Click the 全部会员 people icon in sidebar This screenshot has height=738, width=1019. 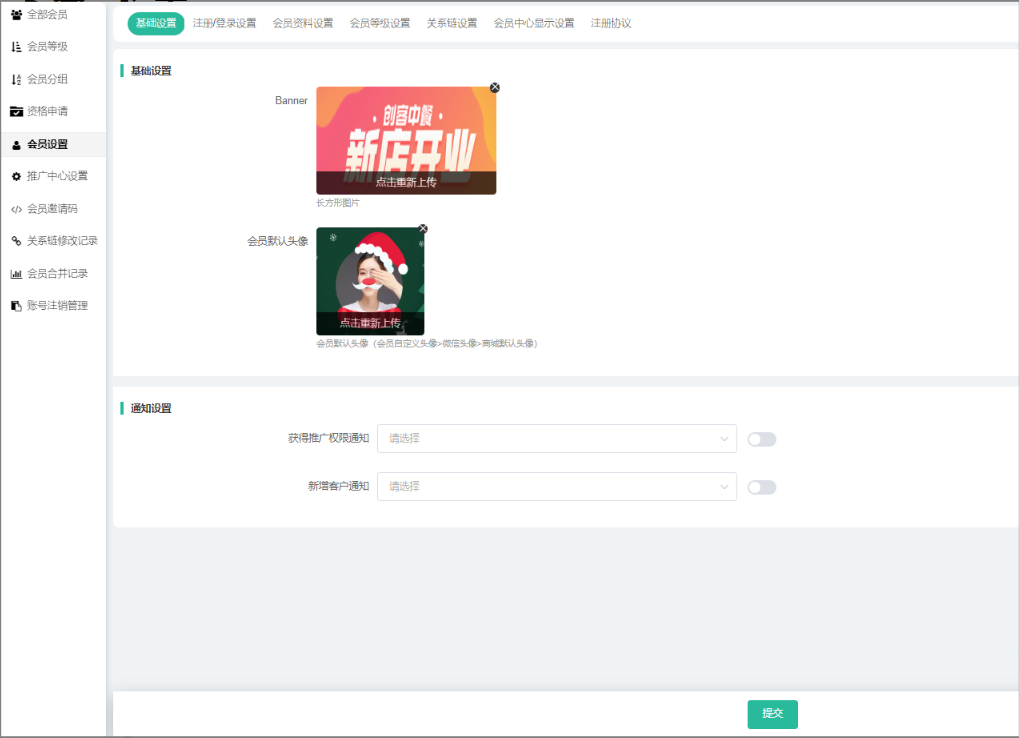pos(16,15)
